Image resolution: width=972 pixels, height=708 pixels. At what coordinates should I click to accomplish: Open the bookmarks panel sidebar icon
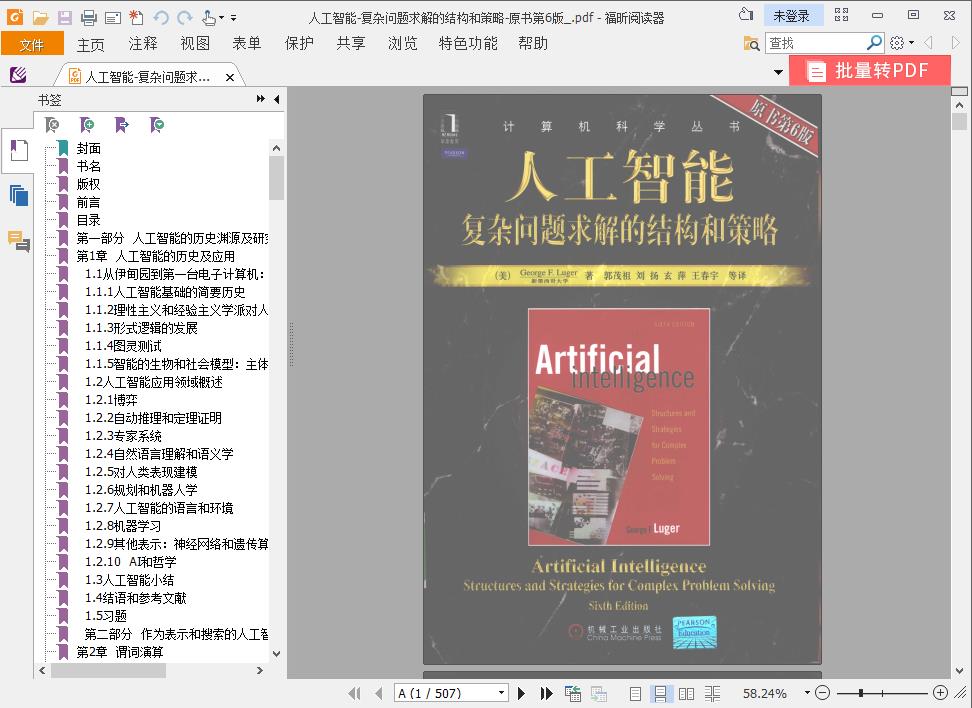tap(19, 151)
